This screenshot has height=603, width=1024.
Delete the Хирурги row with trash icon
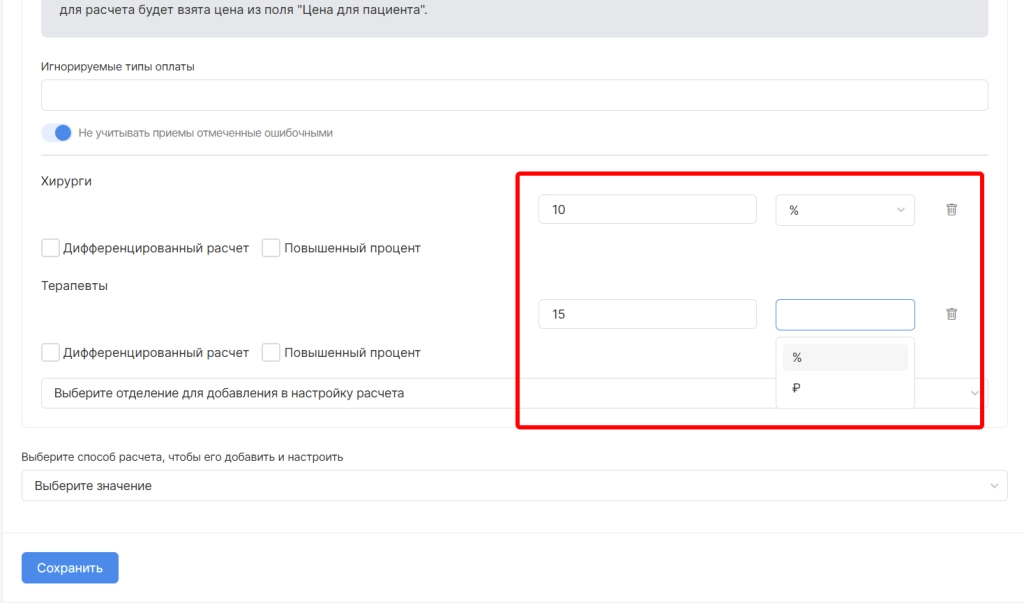point(951,210)
